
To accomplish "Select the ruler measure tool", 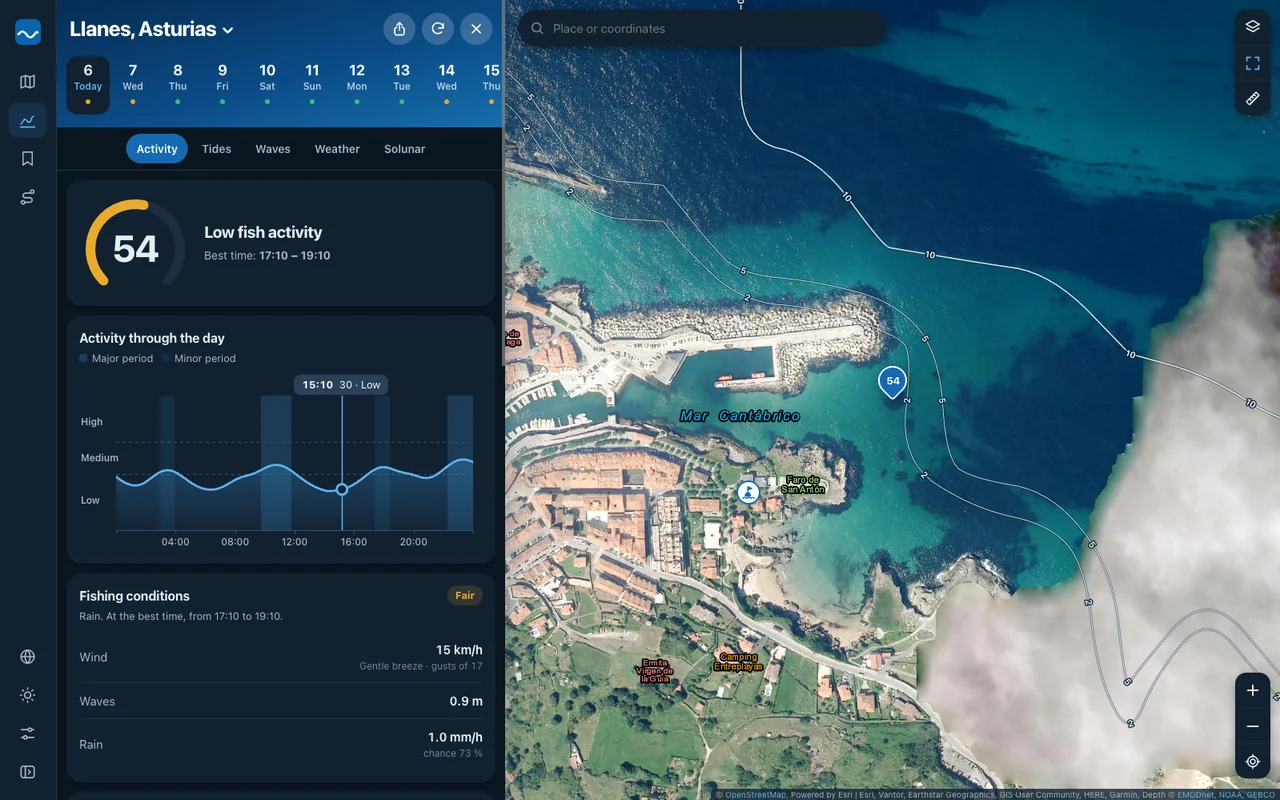I will 1253,98.
